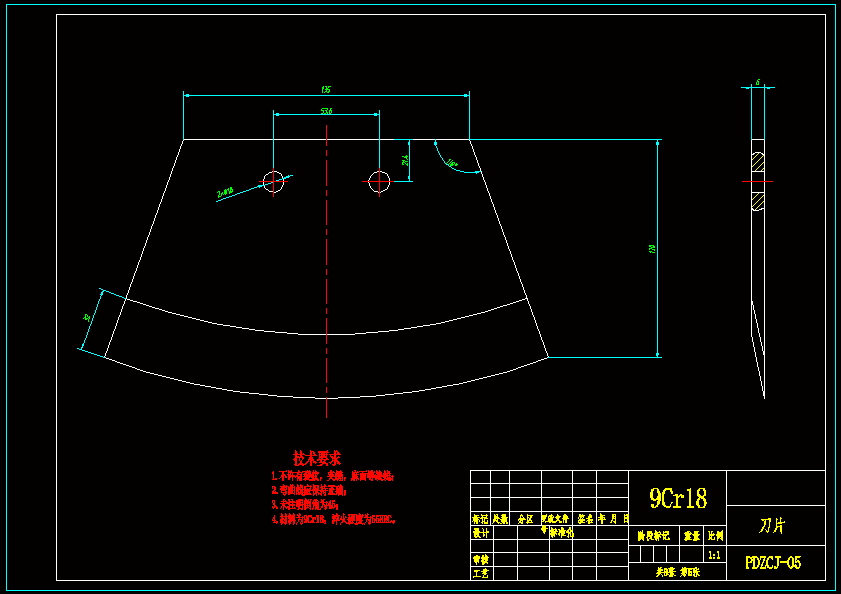Click the 设计 row label in title block

click(x=481, y=533)
